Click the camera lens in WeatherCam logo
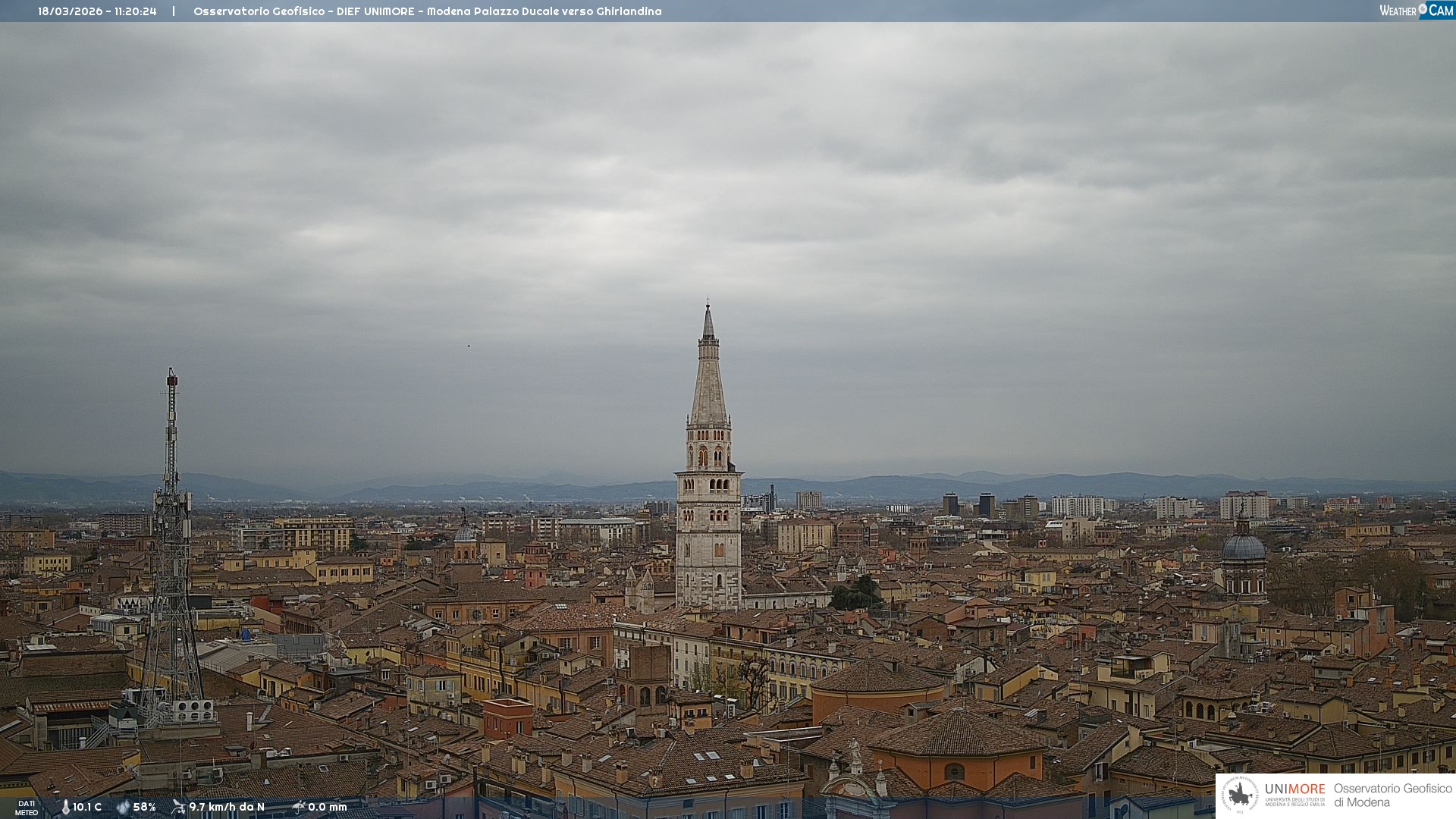Screen dimensions: 1456x819 coord(1423,8)
